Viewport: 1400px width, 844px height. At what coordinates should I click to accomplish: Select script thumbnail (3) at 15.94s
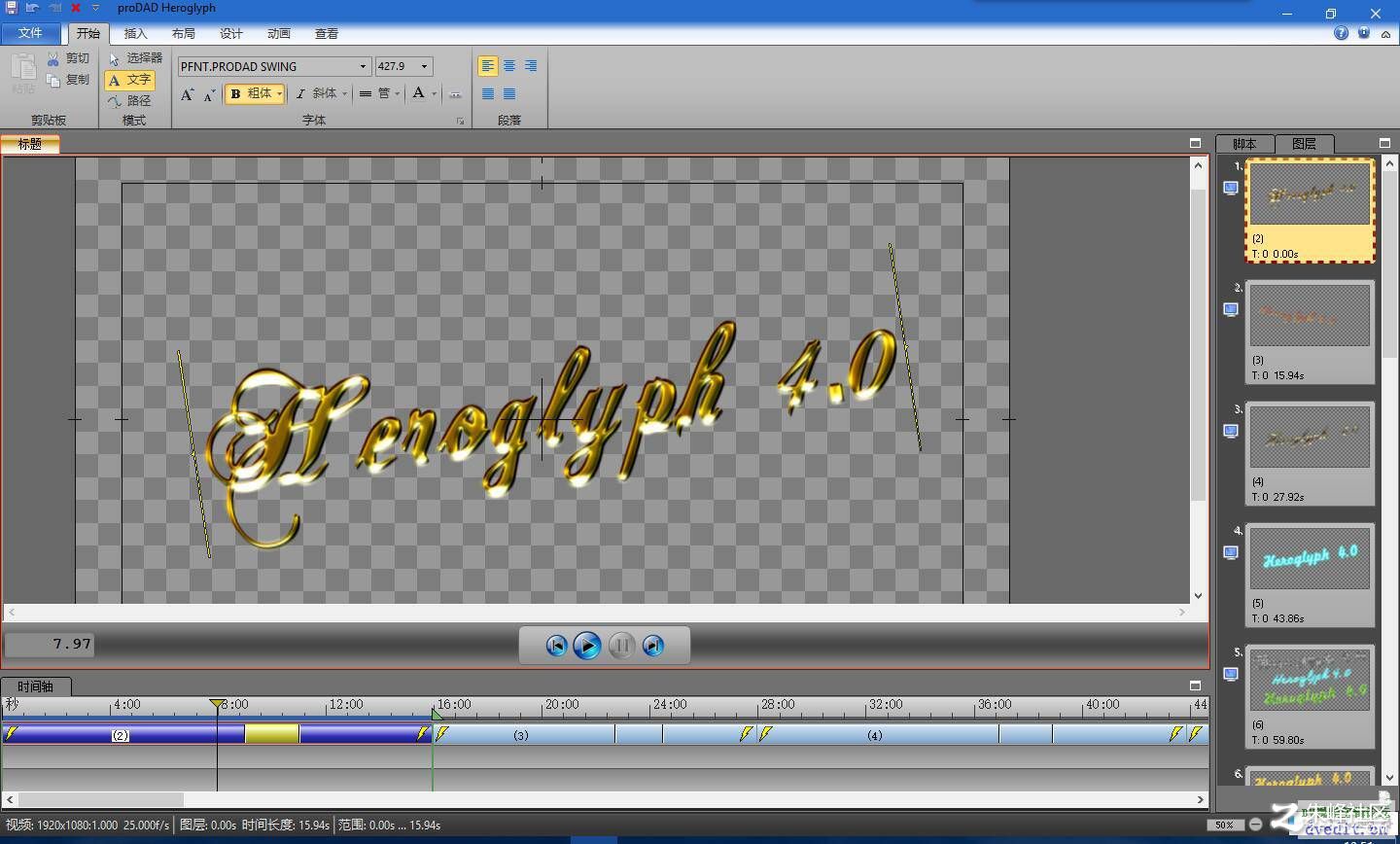pos(1310,333)
